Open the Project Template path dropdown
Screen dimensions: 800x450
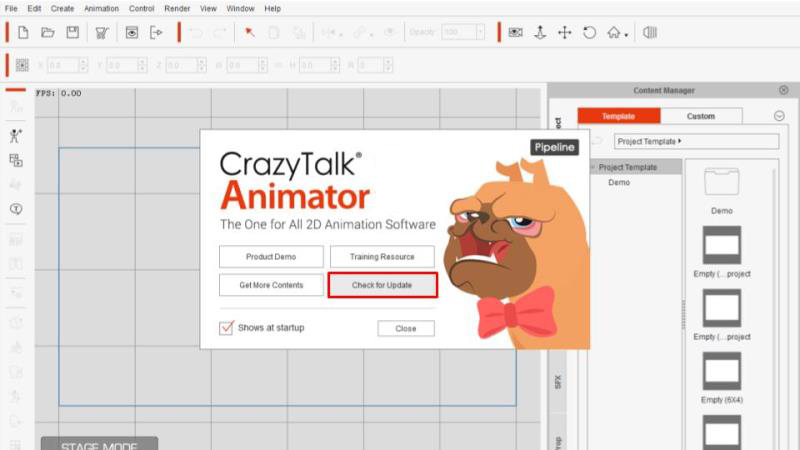pos(696,141)
